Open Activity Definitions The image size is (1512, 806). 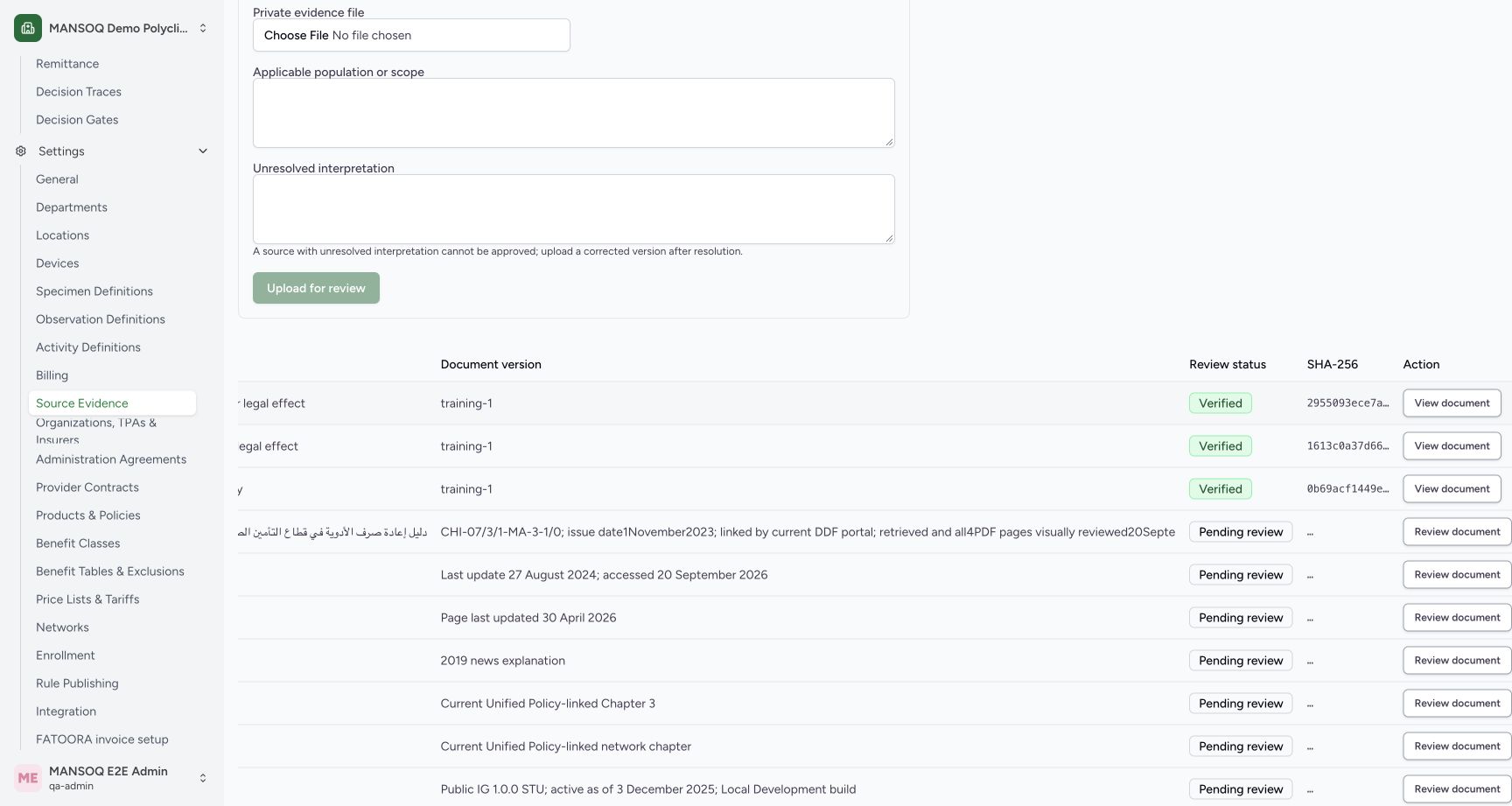tap(88, 347)
